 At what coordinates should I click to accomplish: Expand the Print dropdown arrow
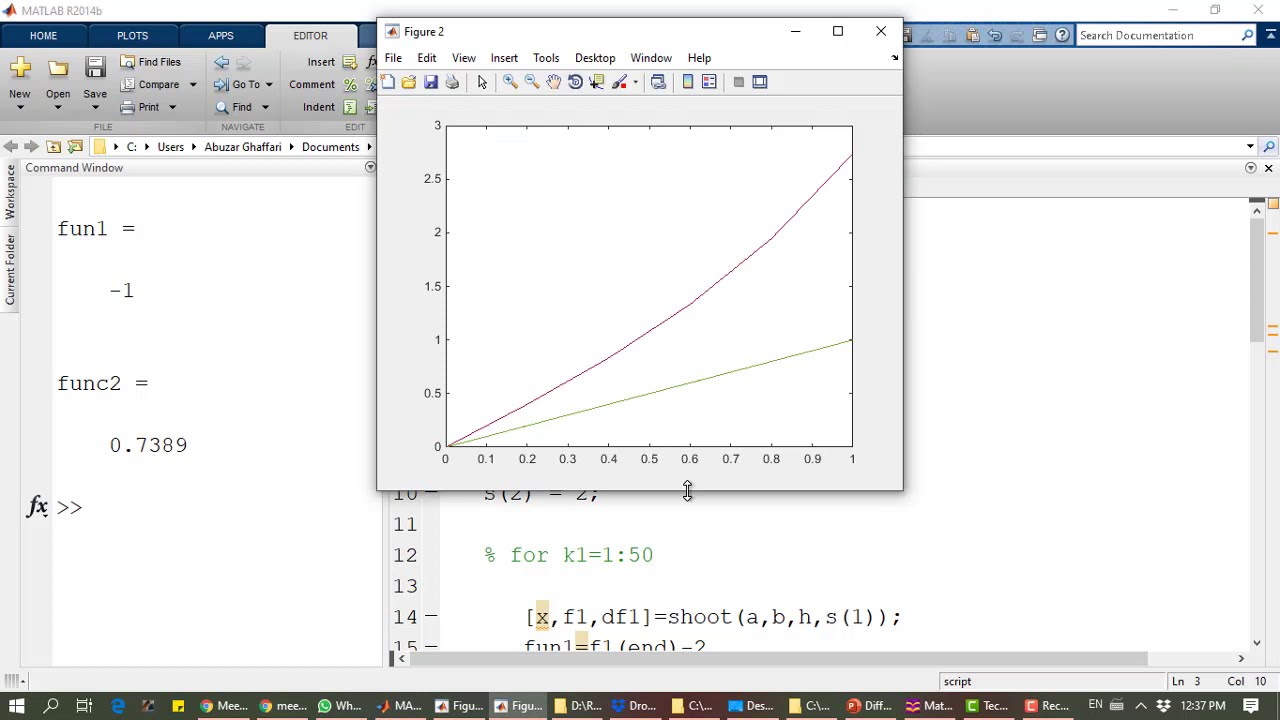coord(172,107)
